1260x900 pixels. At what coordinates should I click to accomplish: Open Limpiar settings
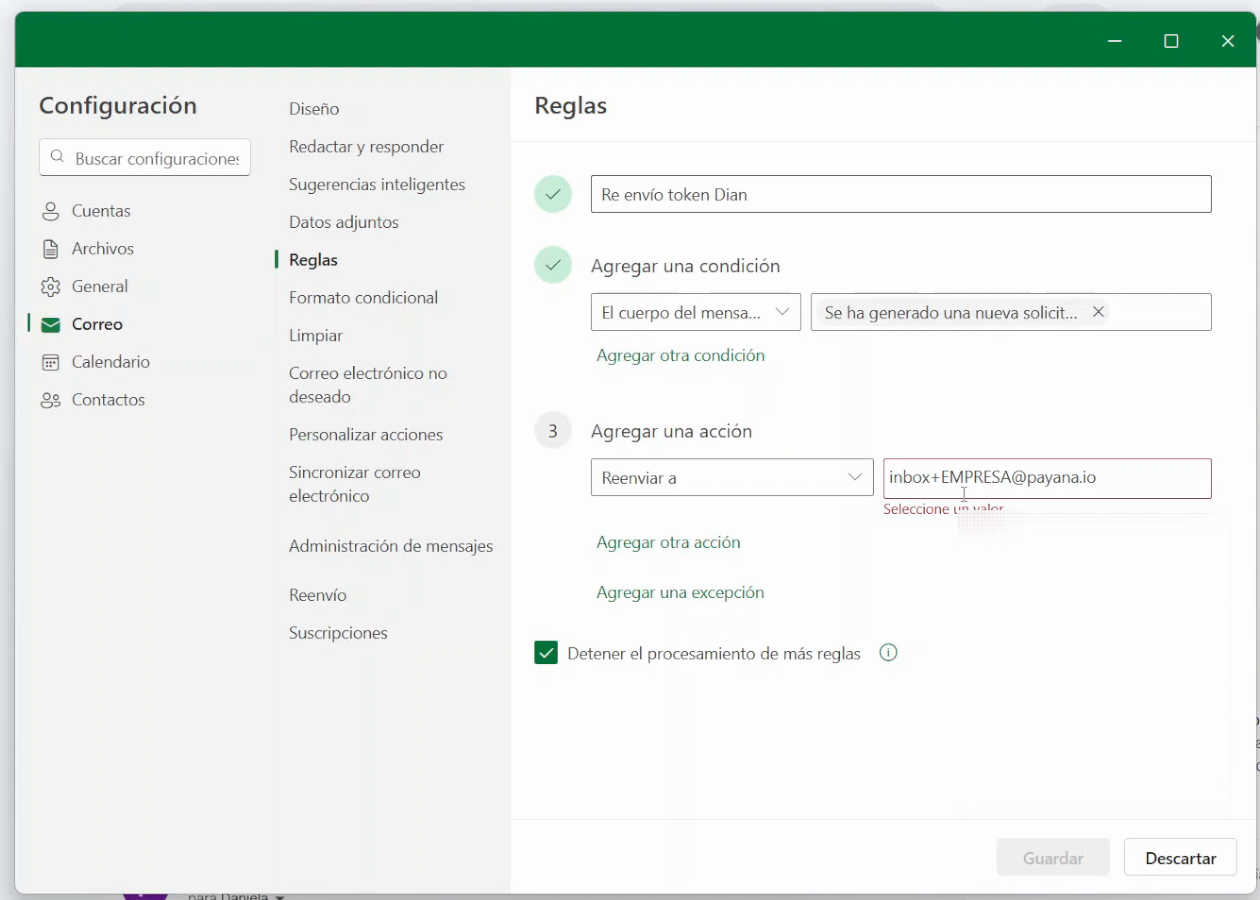(316, 336)
